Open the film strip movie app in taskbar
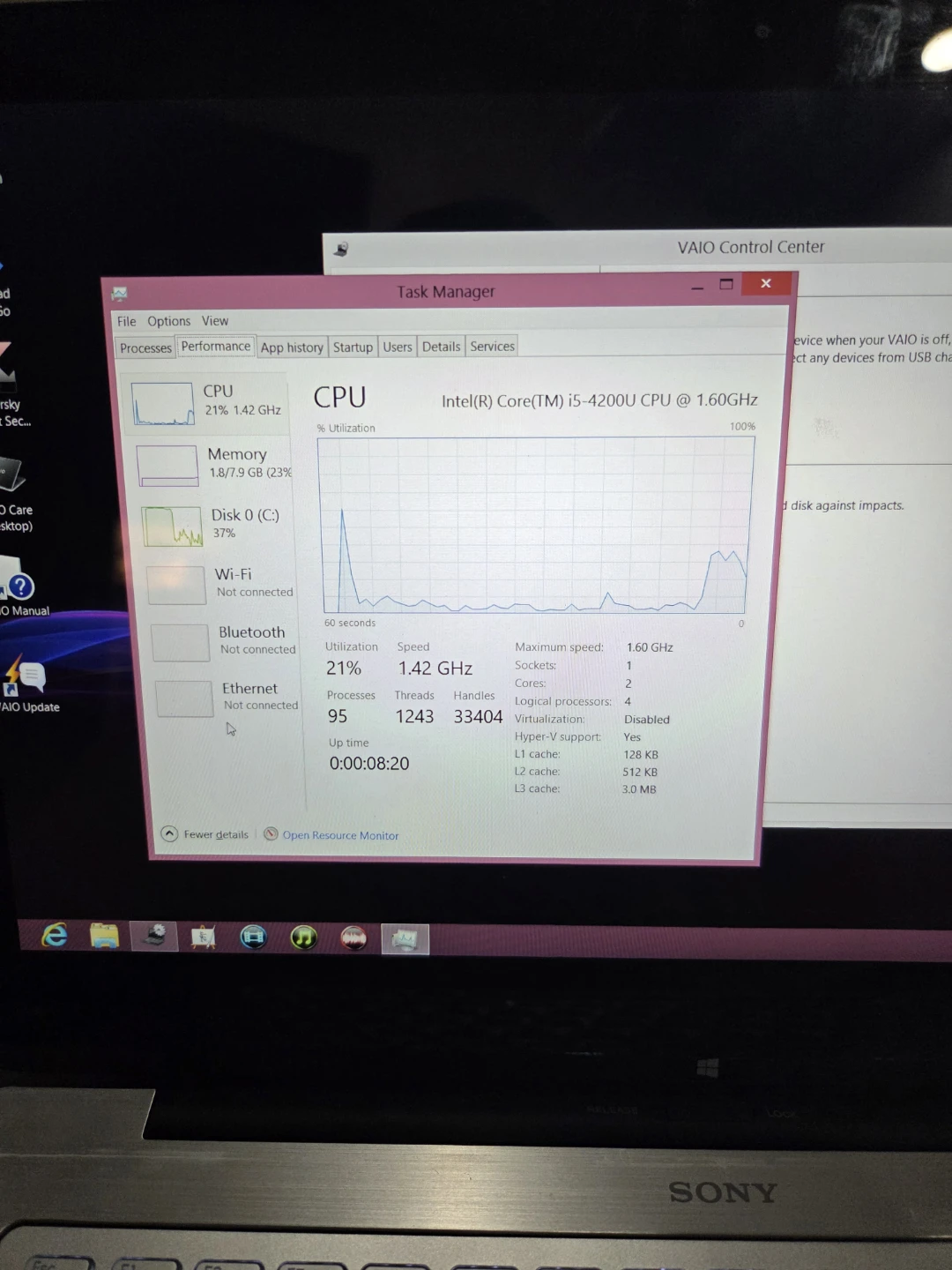This screenshot has height=1270, width=952. click(253, 937)
